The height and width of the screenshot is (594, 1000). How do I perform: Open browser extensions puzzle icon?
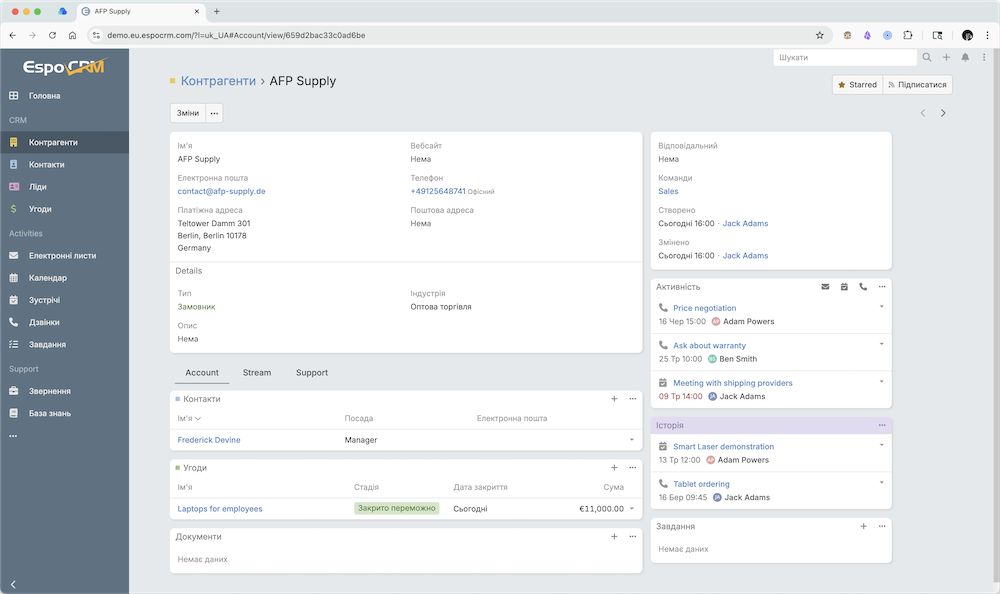(908, 35)
